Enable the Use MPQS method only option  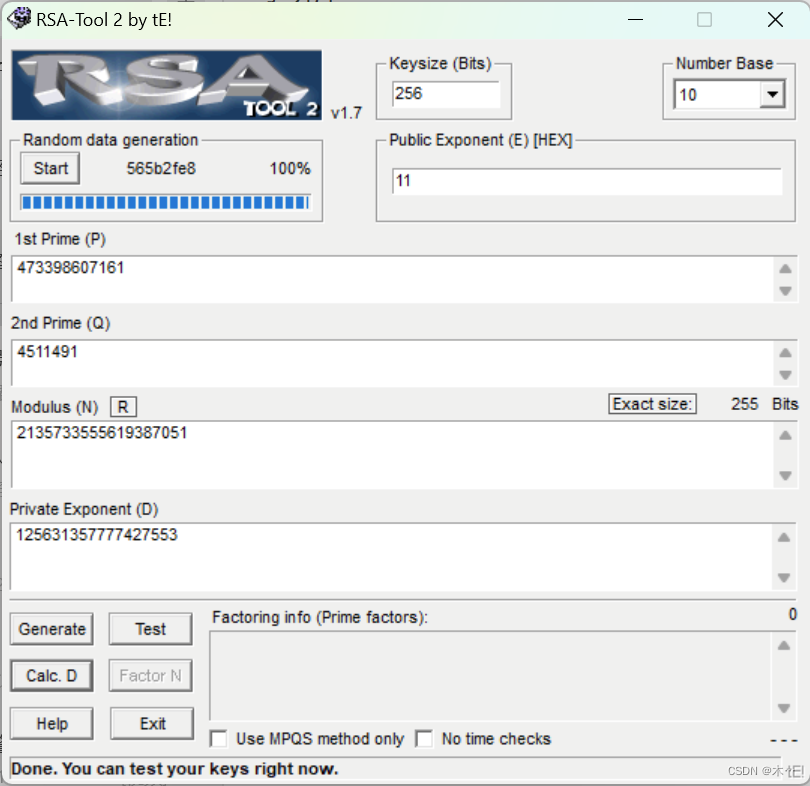click(218, 738)
